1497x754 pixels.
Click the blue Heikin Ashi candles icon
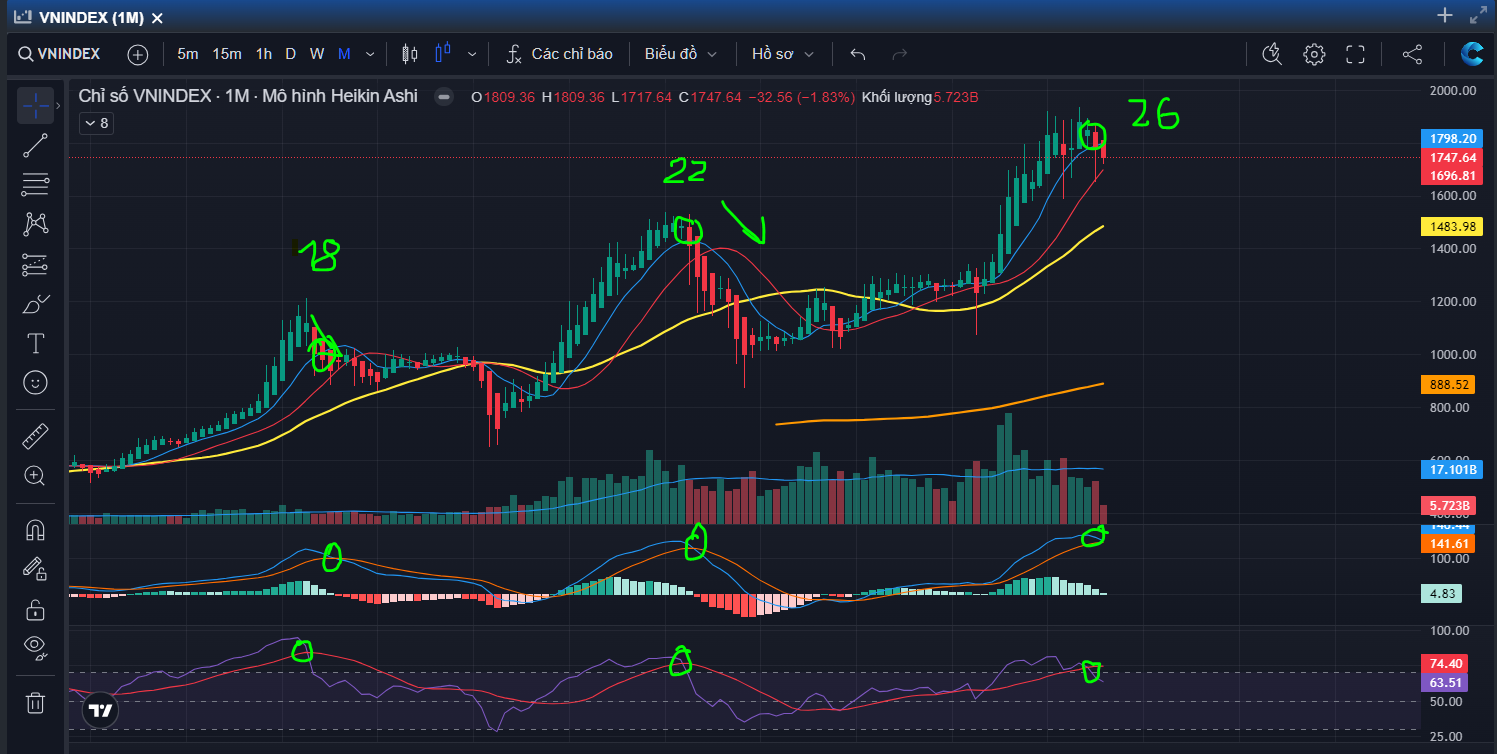coord(443,54)
